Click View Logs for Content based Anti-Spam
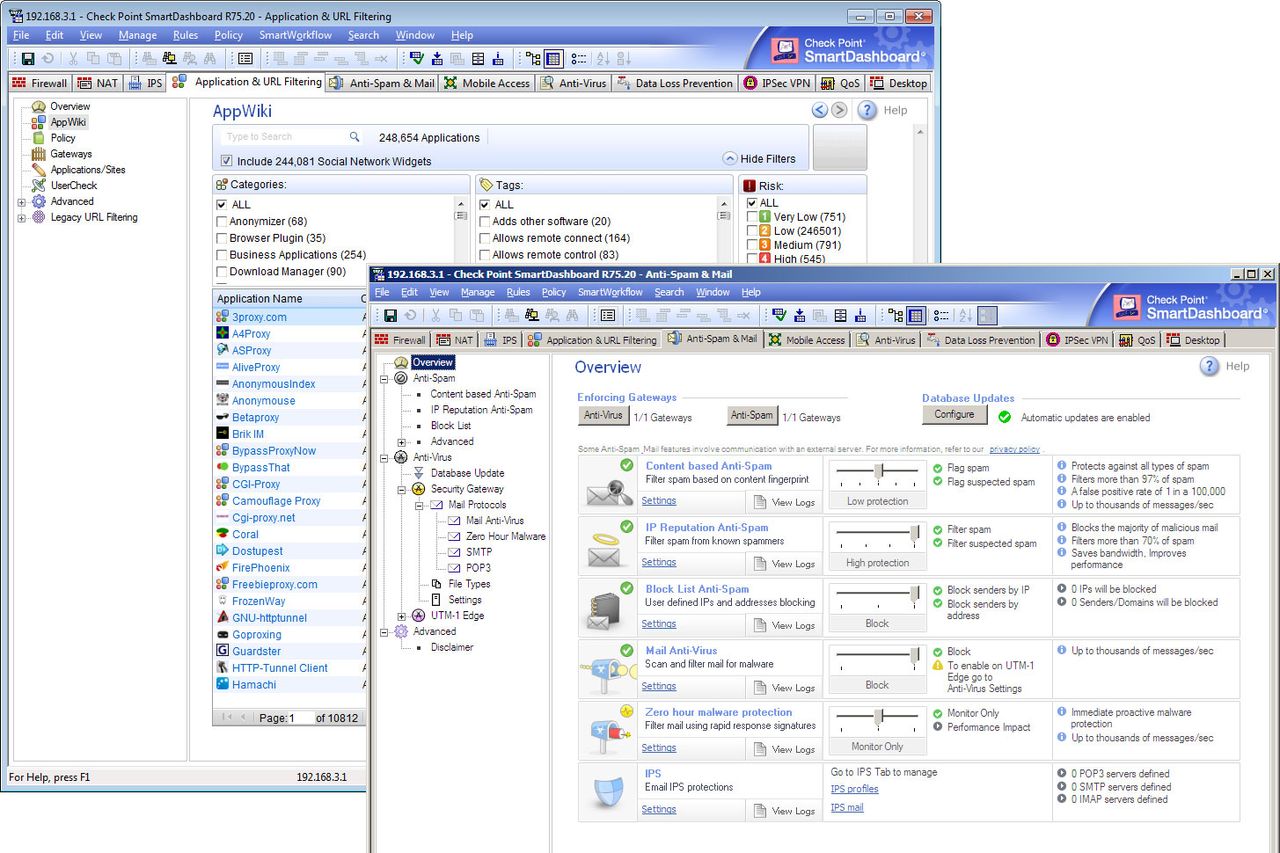Screen dimensions: 1280x853 pyautogui.click(x=784, y=502)
